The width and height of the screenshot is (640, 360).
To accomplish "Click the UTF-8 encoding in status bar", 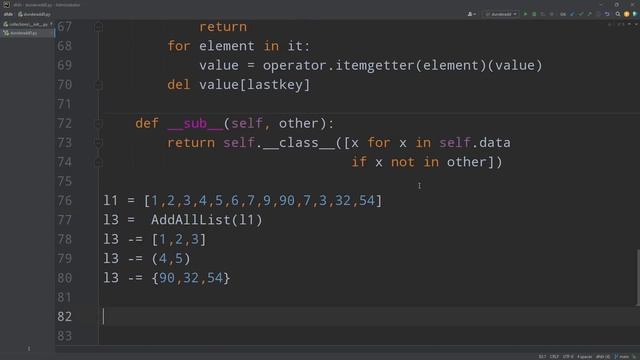I will point(568,357).
